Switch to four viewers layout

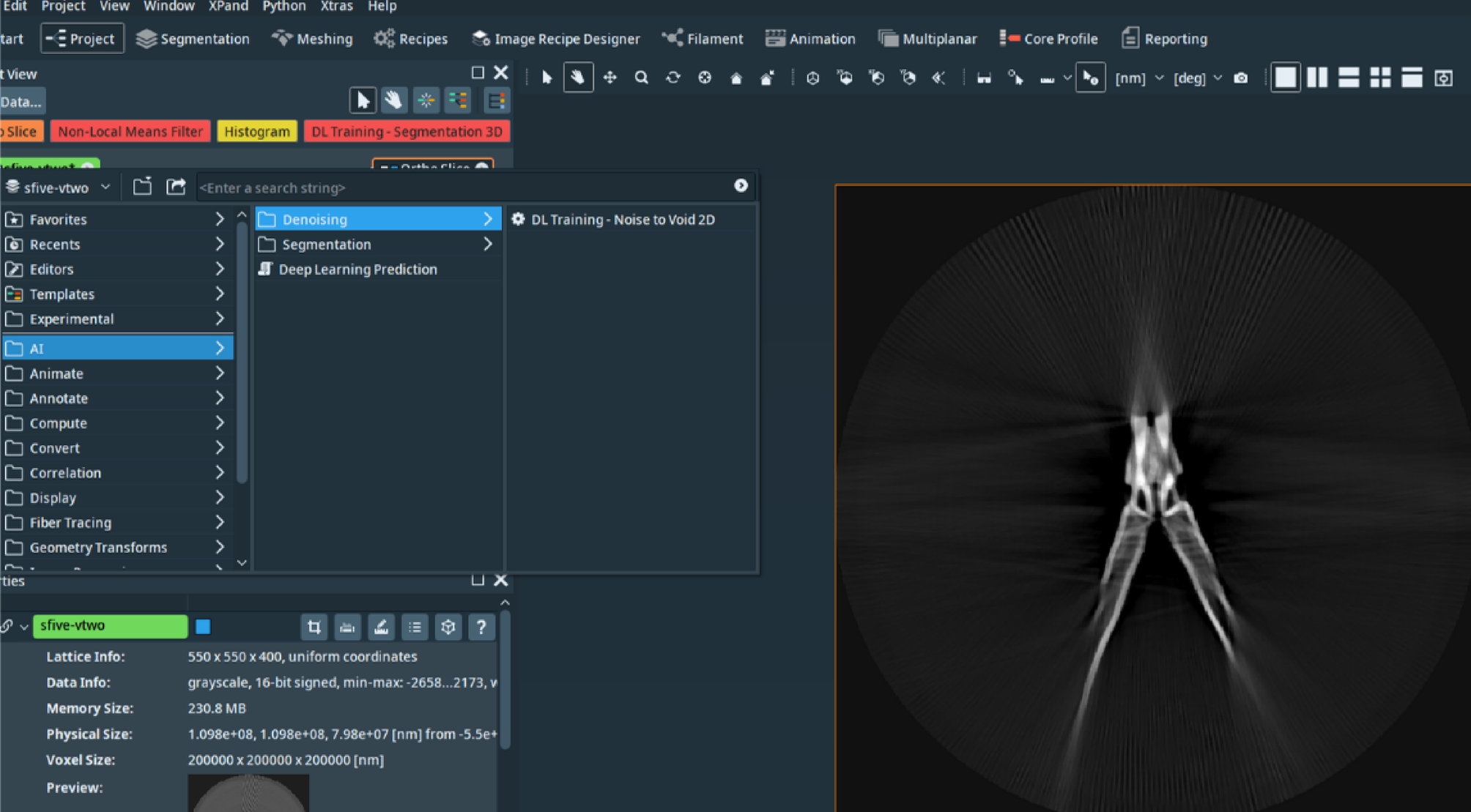pos(1380,78)
